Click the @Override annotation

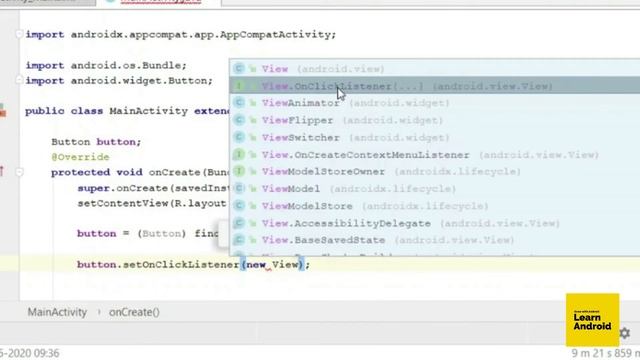(80, 157)
